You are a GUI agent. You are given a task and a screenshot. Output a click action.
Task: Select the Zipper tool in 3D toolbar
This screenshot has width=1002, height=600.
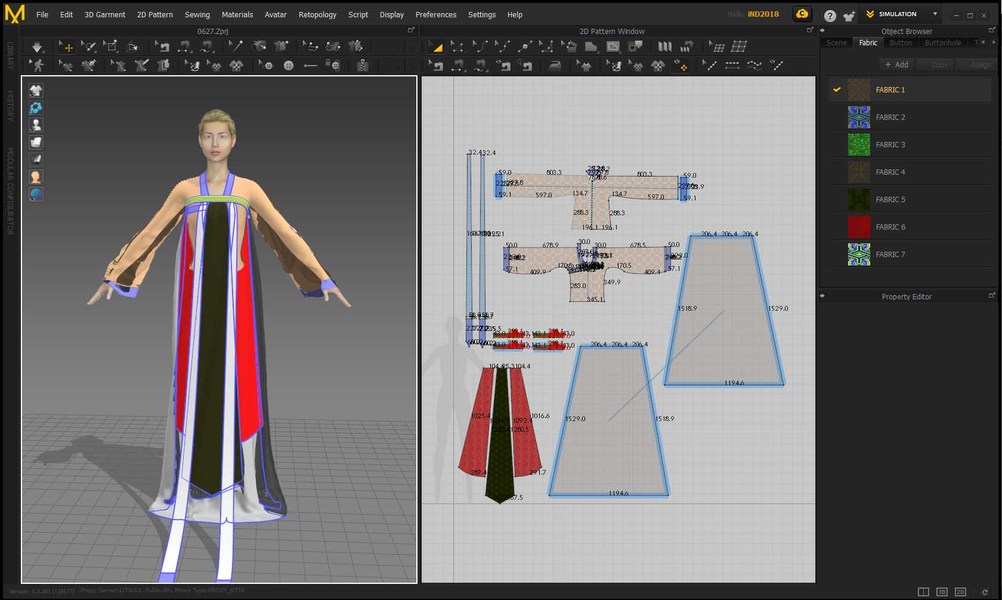pyautogui.click(x=362, y=65)
